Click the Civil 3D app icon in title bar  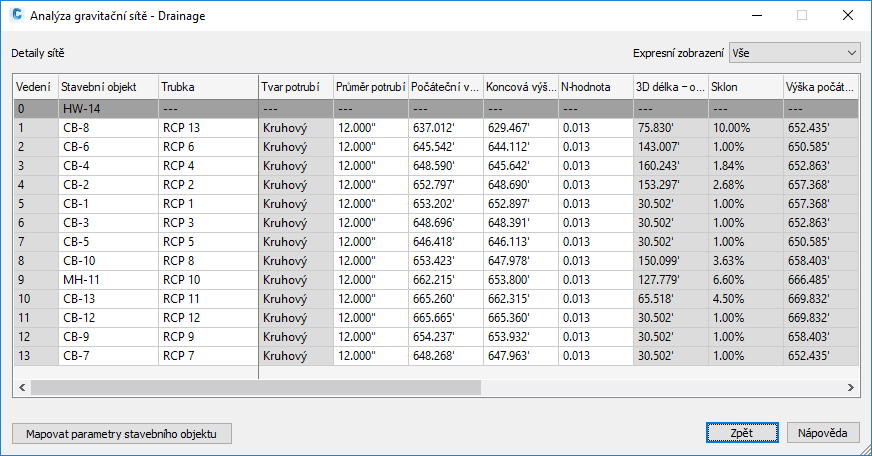(17, 15)
